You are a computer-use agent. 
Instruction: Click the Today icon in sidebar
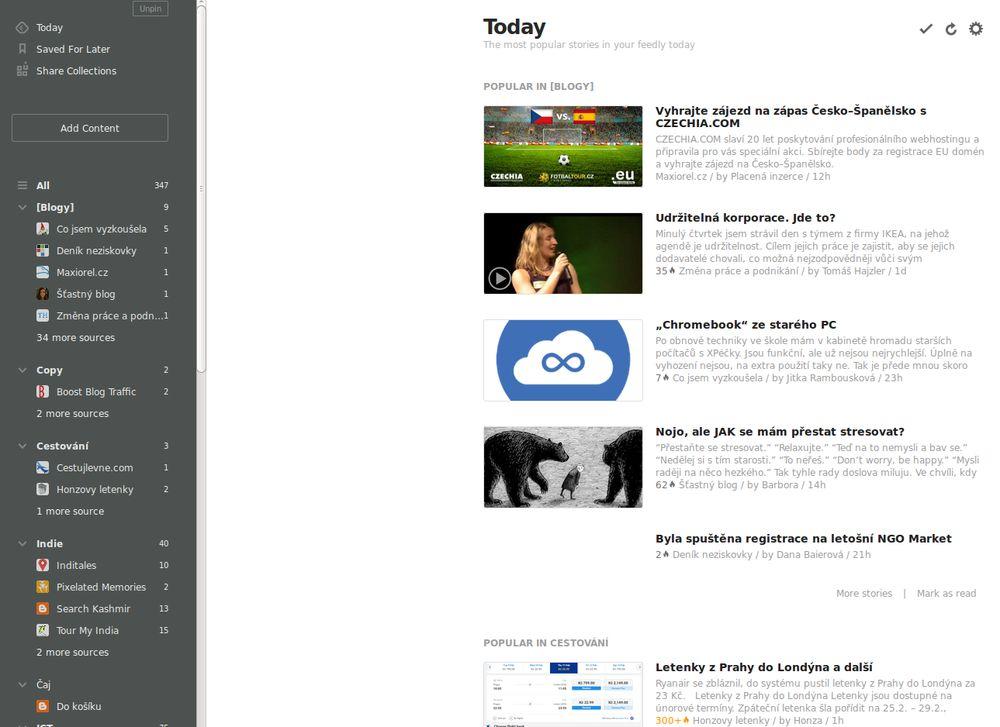point(22,27)
